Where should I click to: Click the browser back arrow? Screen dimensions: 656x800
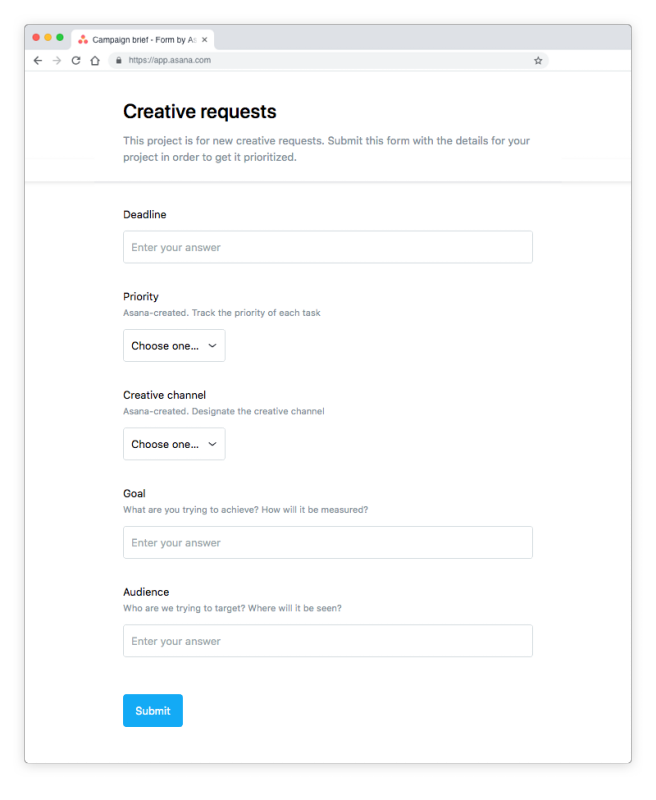[x=38, y=61]
